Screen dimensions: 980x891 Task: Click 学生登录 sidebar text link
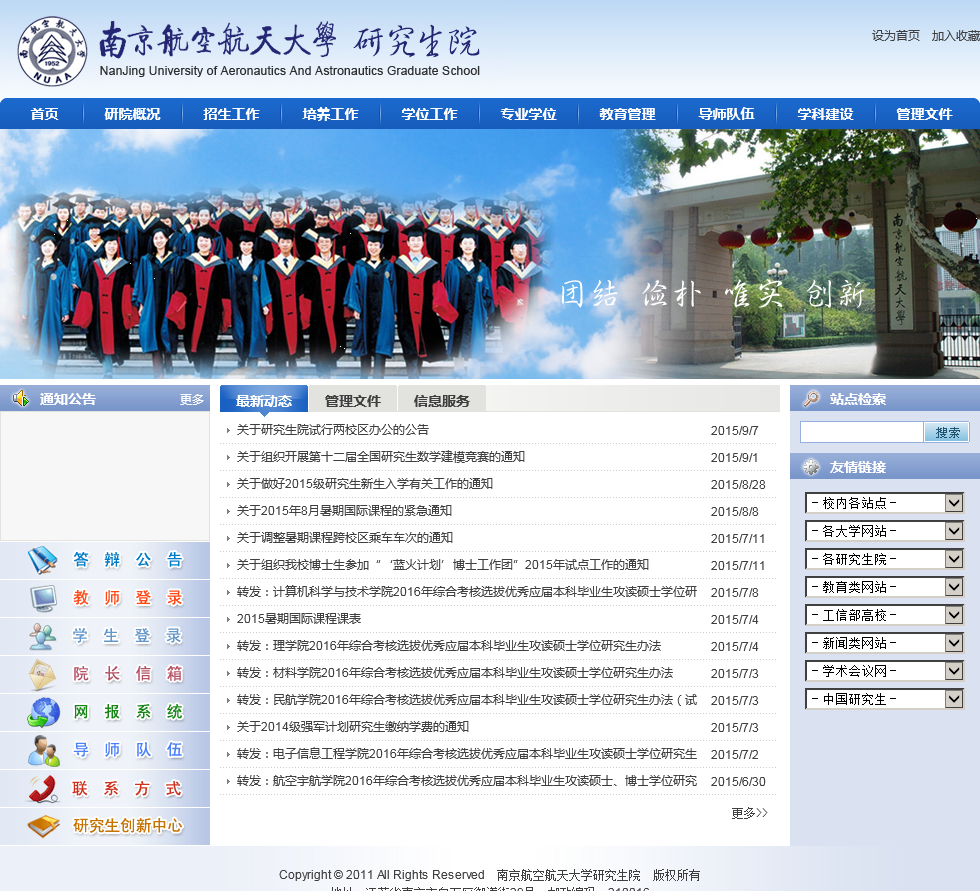pos(128,636)
